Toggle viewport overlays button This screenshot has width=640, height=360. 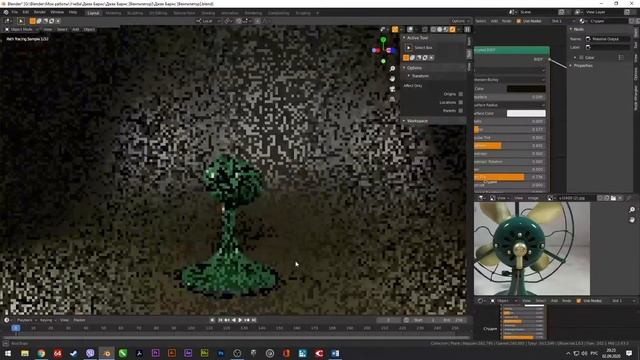pyautogui.click(x=410, y=29)
